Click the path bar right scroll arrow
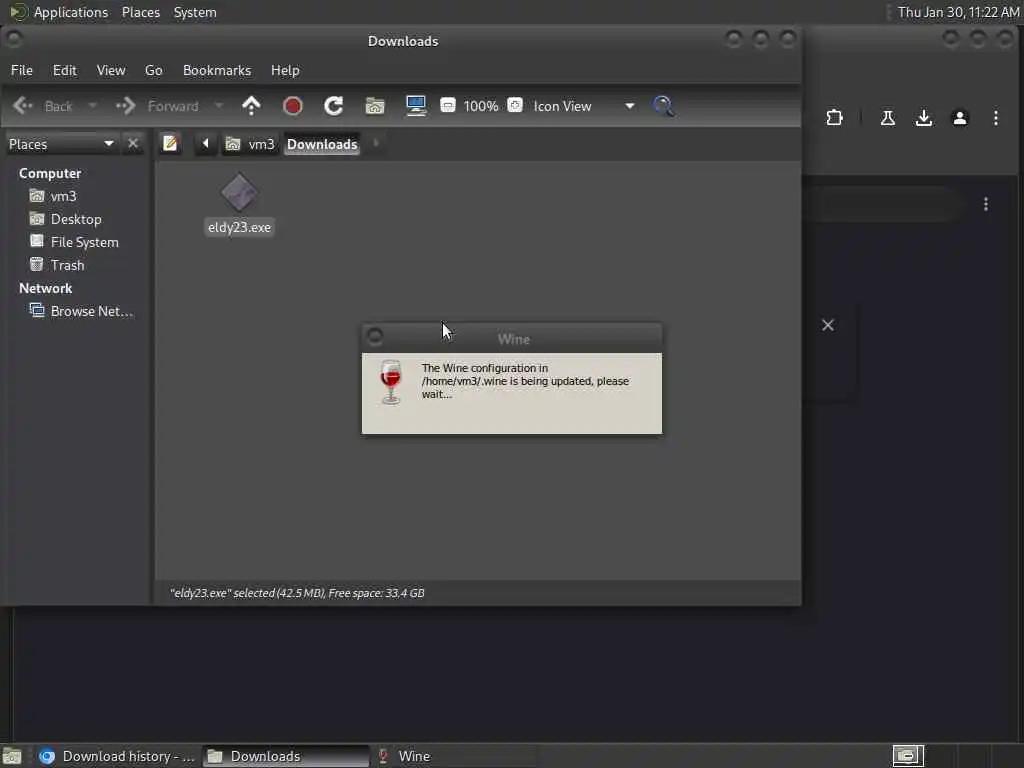This screenshot has height=768, width=1024. point(376,143)
